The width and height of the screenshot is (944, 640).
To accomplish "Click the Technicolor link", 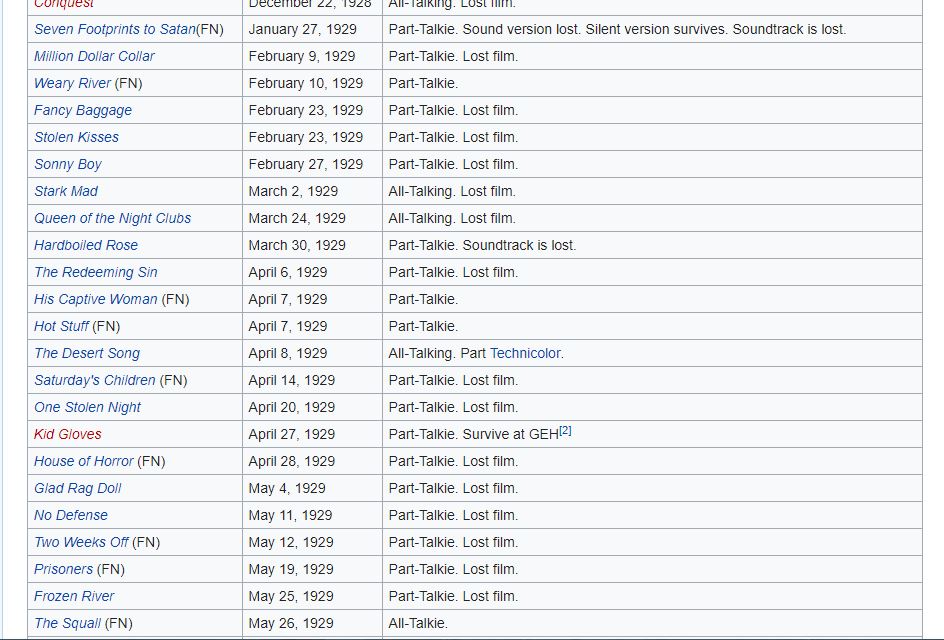I will pos(525,353).
